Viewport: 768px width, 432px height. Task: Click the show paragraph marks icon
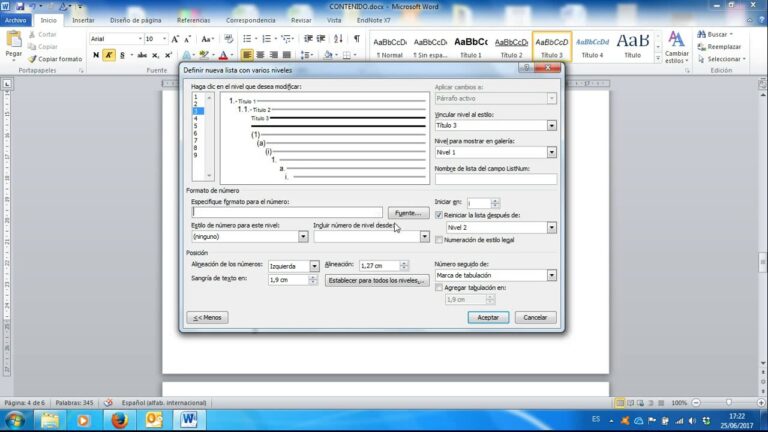[357, 39]
